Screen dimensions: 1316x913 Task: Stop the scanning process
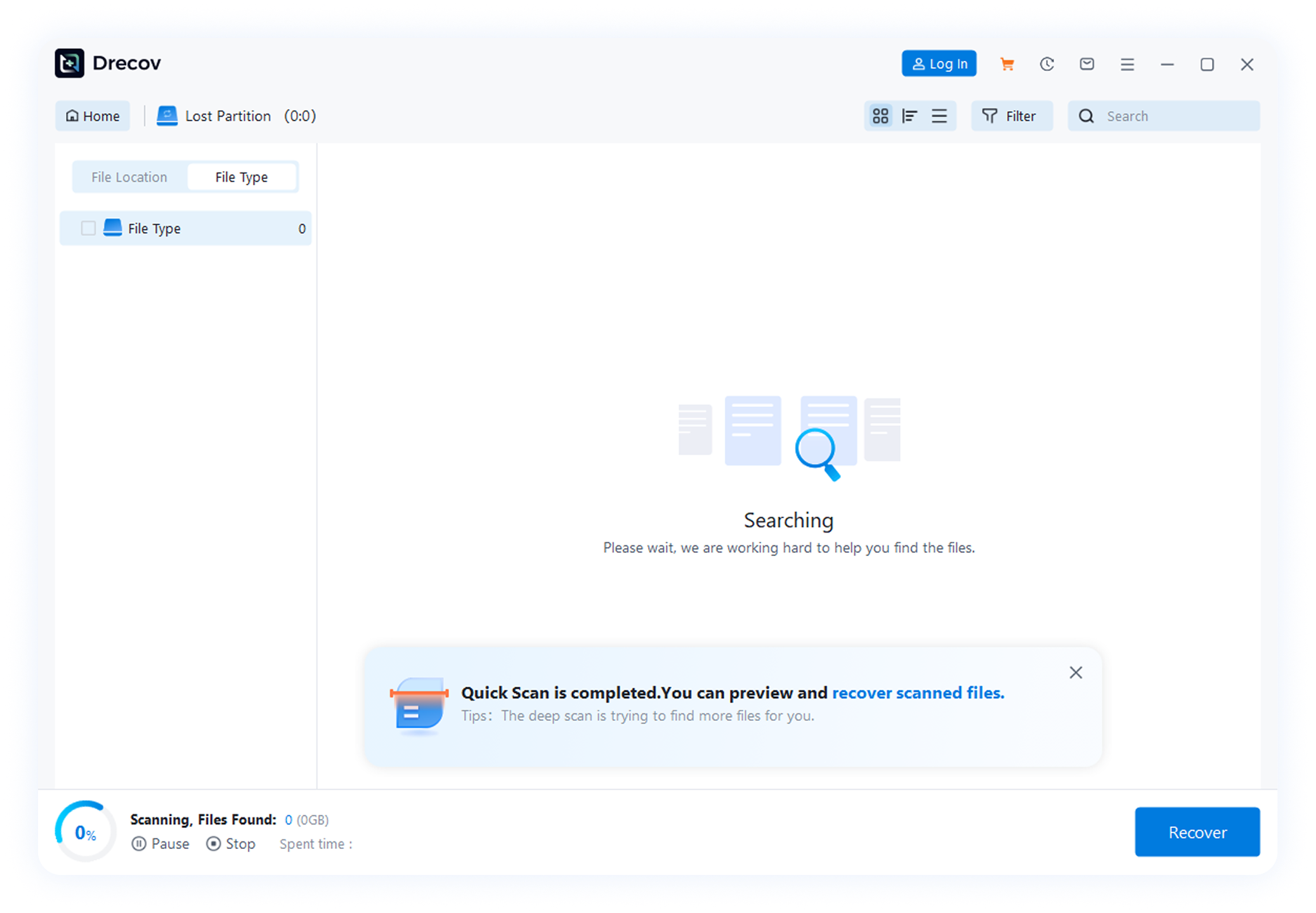[x=231, y=844]
